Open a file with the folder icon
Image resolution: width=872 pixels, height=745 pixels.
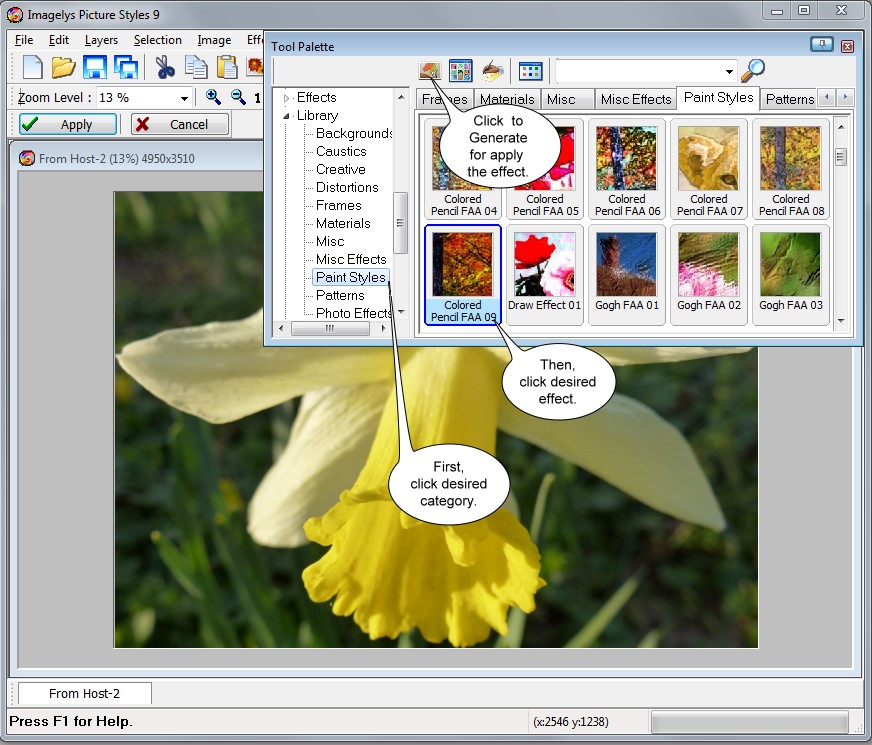pos(63,68)
